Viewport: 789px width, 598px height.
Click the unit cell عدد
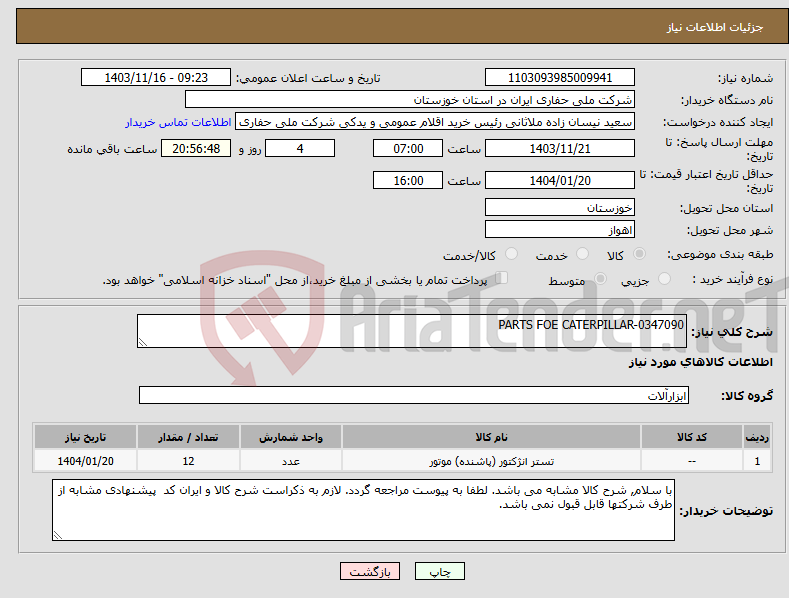tap(291, 461)
